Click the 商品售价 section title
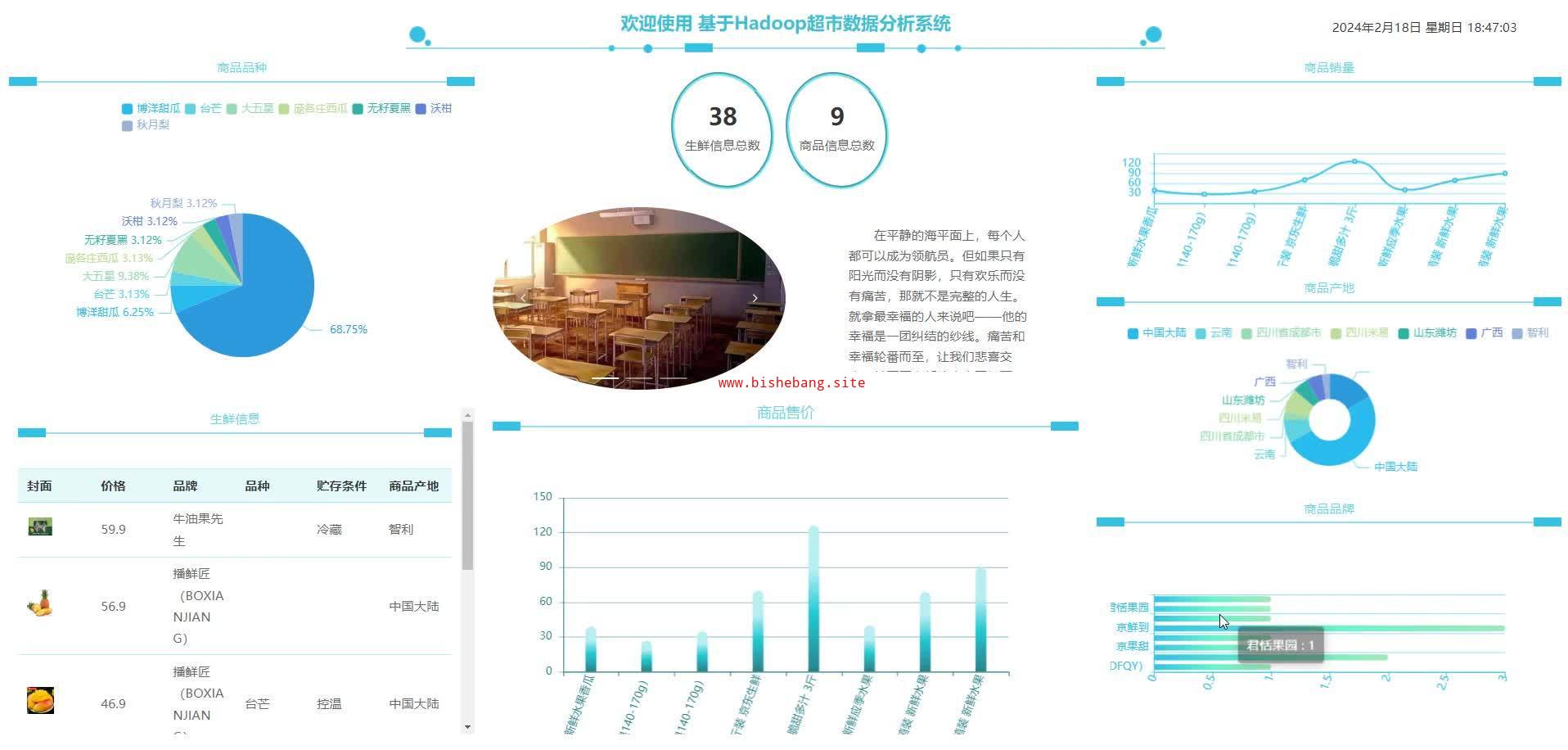1568x750 pixels. tap(785, 413)
